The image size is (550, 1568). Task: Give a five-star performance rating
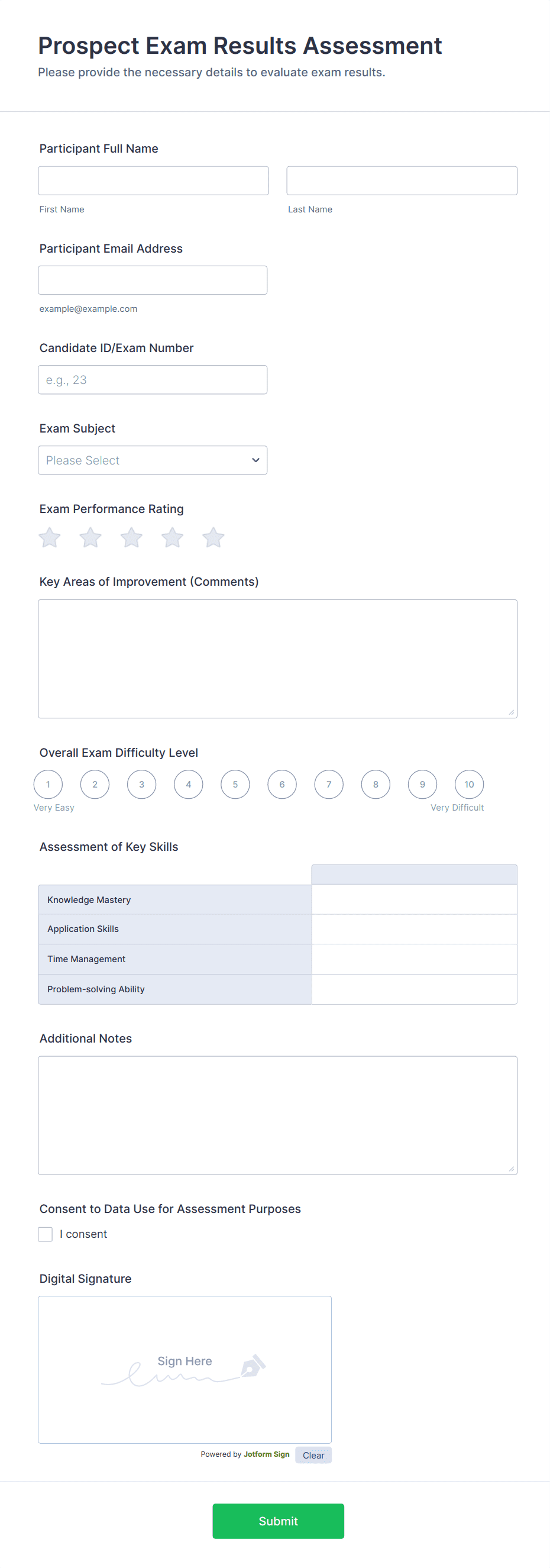[213, 537]
